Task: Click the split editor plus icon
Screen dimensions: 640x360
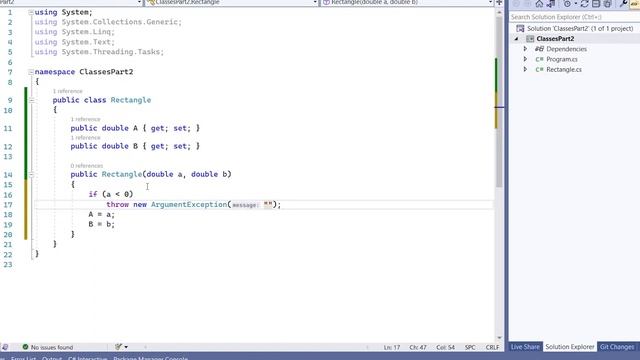Action: tap(499, 3)
